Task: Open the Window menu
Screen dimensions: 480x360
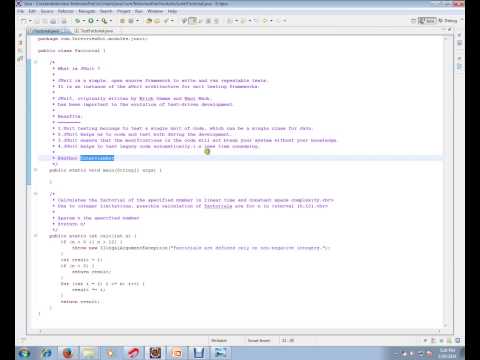Action: tap(155, 11)
